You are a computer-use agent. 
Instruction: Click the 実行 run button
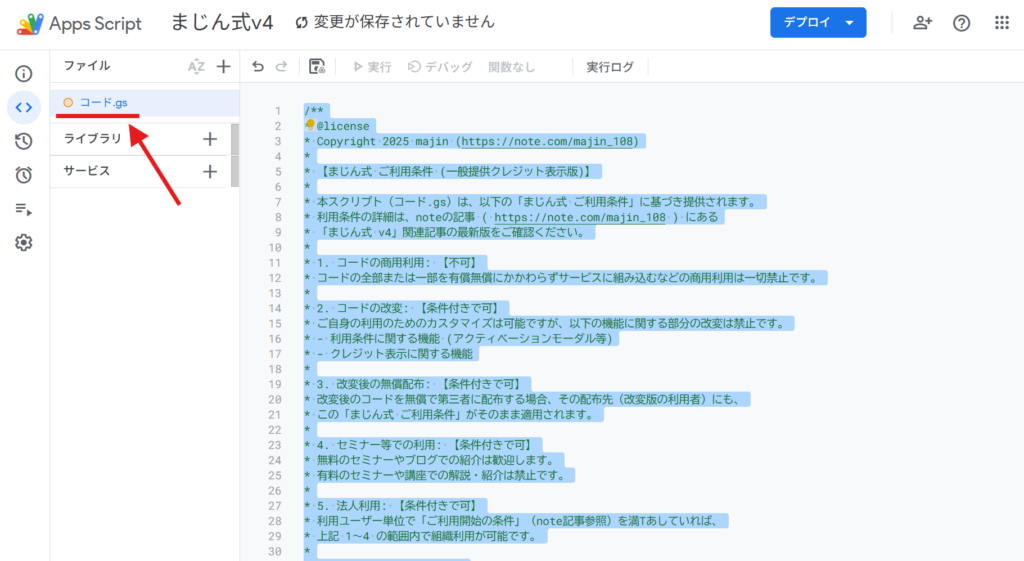pyautogui.click(x=371, y=67)
